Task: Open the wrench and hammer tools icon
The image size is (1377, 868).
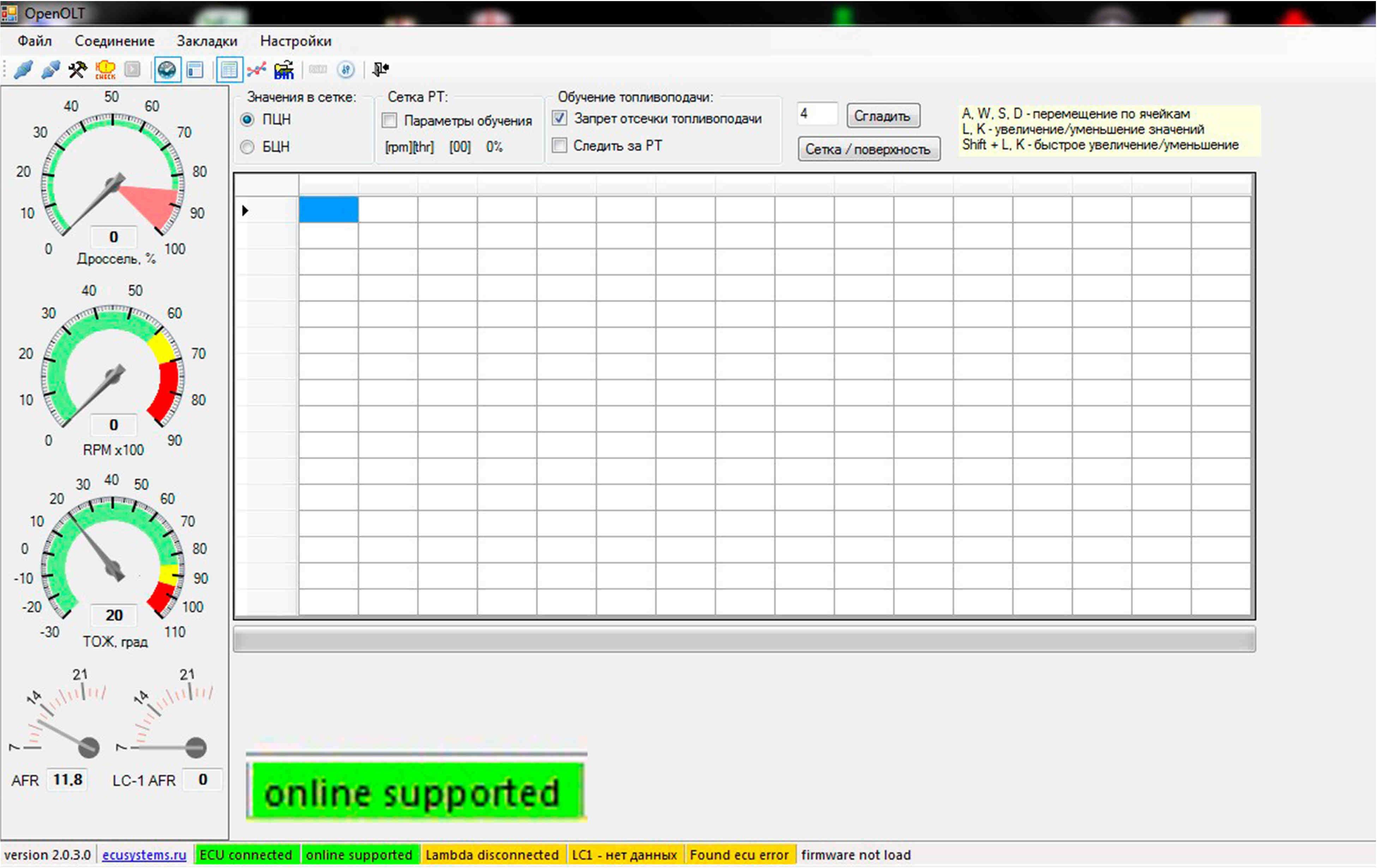Action: (x=78, y=70)
